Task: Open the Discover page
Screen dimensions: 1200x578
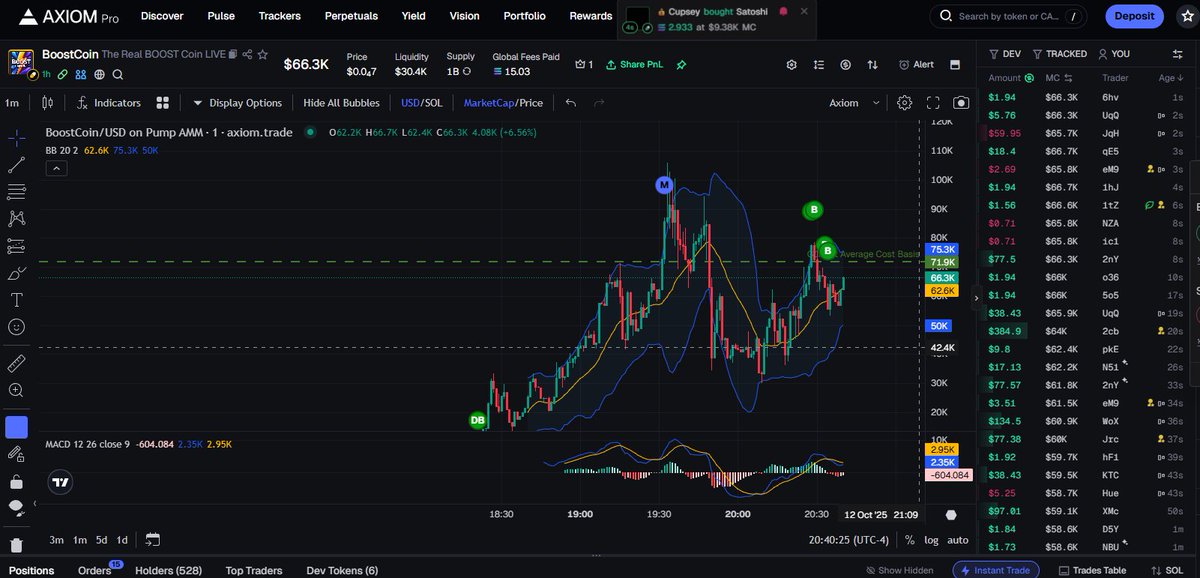Action: tap(162, 16)
